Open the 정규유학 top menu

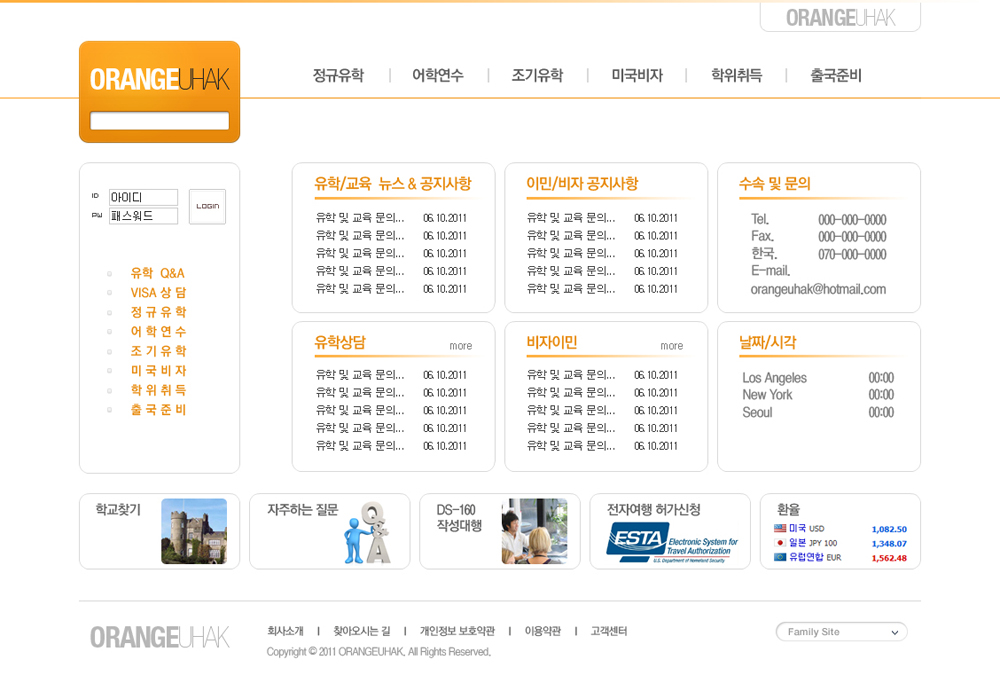click(338, 75)
